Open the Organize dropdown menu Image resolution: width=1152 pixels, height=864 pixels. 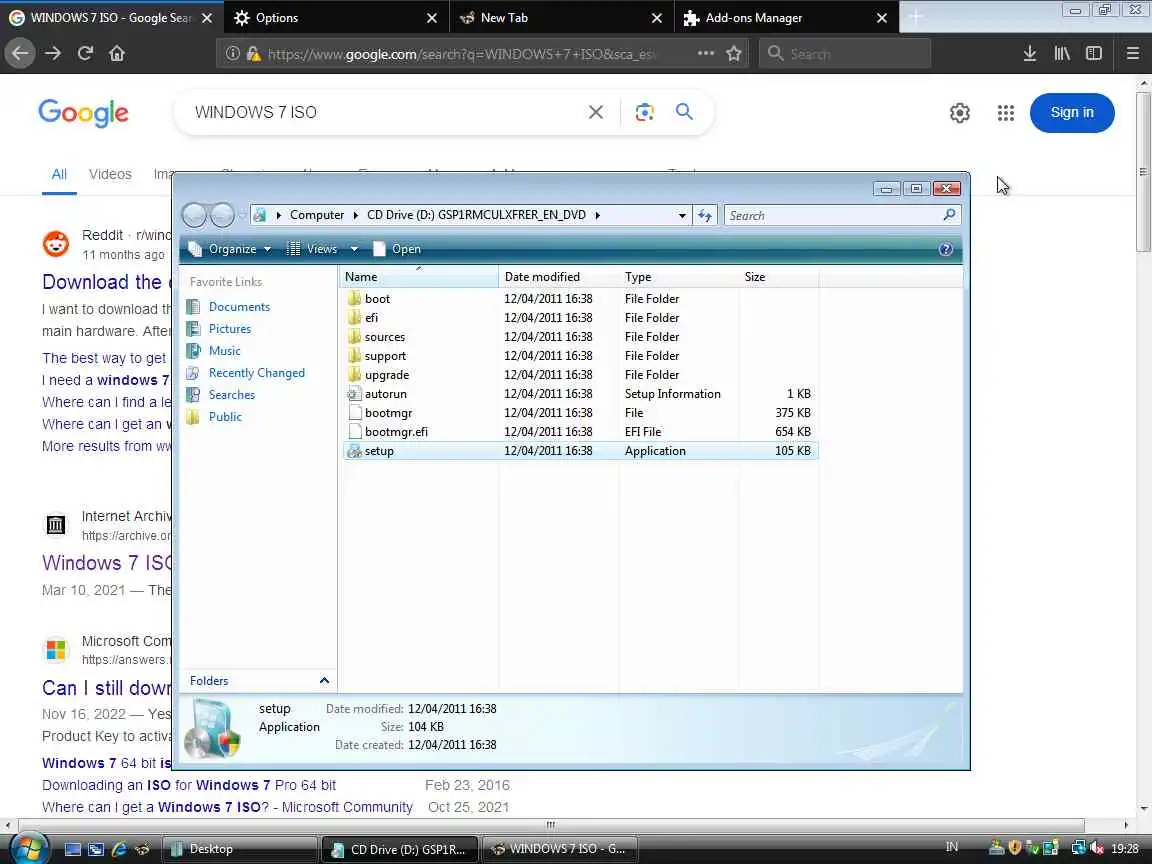click(x=230, y=249)
